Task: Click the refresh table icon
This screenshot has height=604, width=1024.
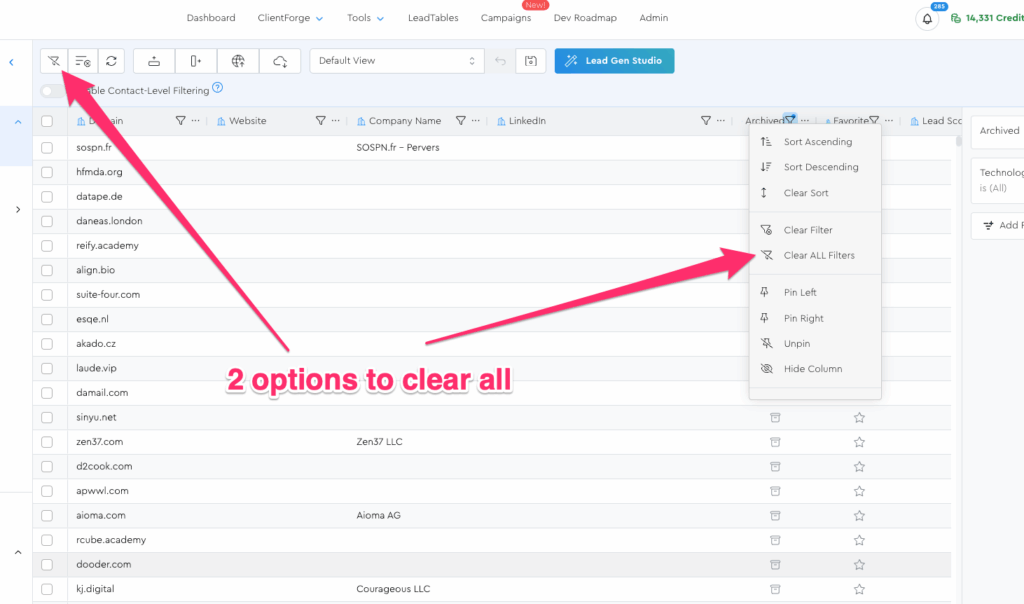Action: [111, 61]
